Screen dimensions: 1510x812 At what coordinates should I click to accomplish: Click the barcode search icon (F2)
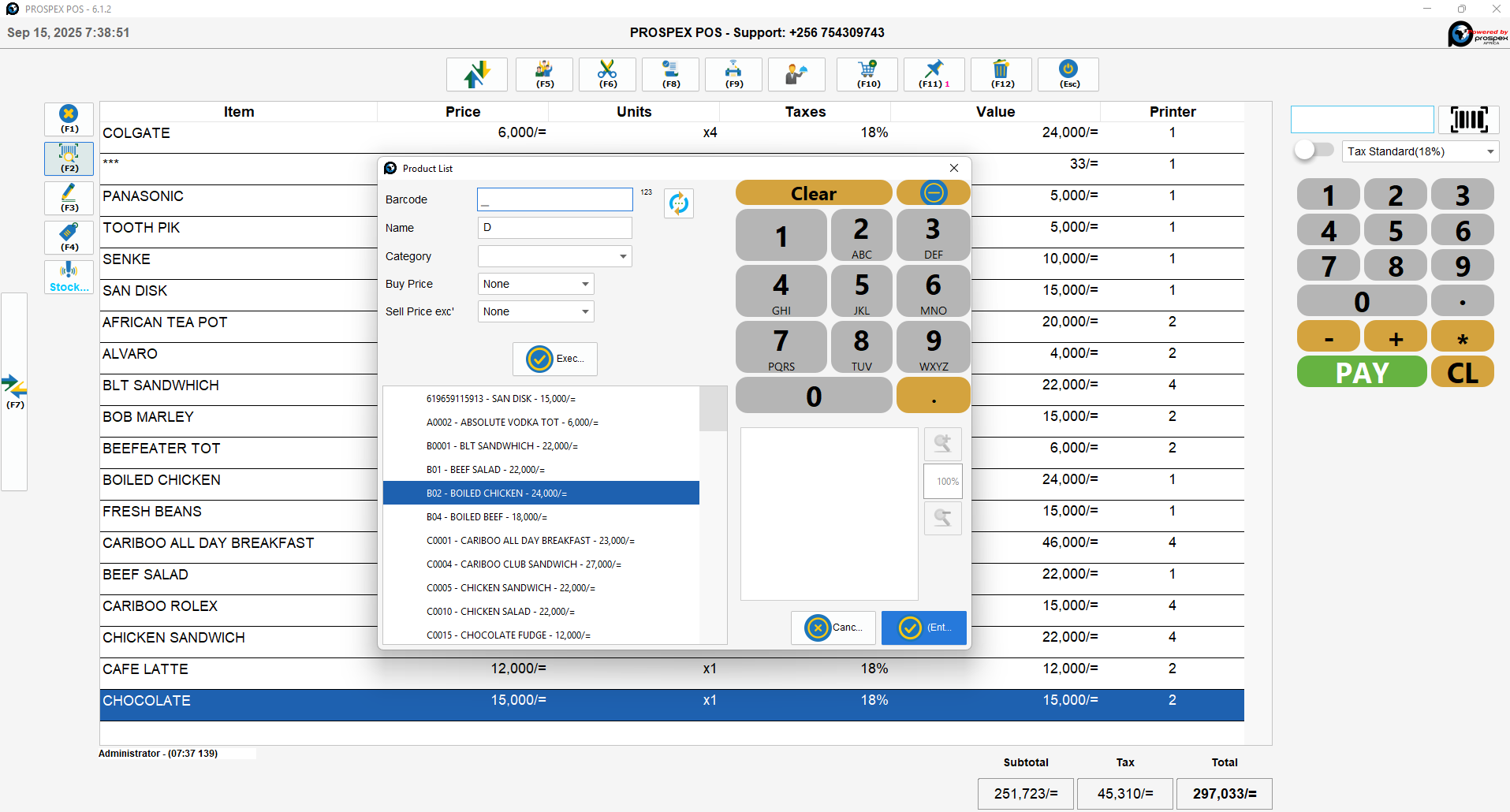(69, 158)
